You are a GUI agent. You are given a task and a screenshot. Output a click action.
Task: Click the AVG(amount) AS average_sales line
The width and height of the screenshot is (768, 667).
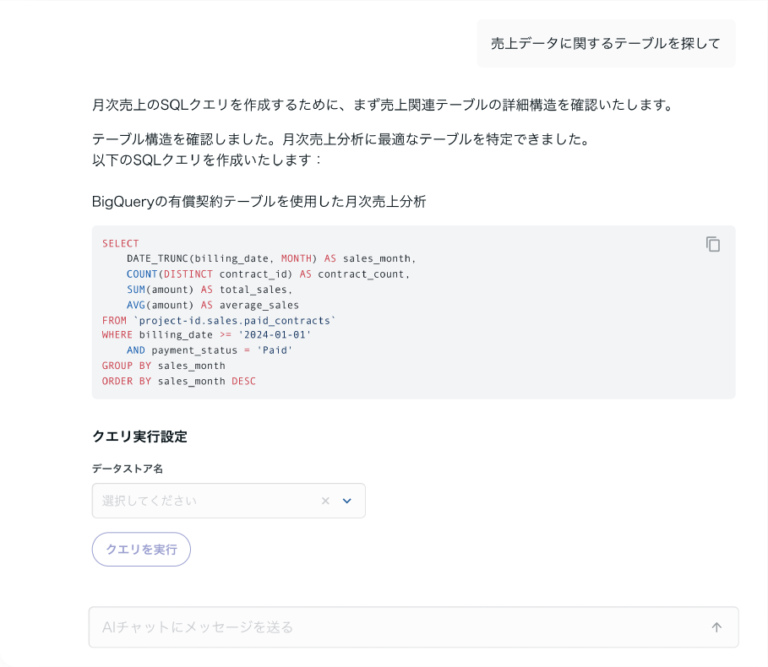[x=212, y=305]
